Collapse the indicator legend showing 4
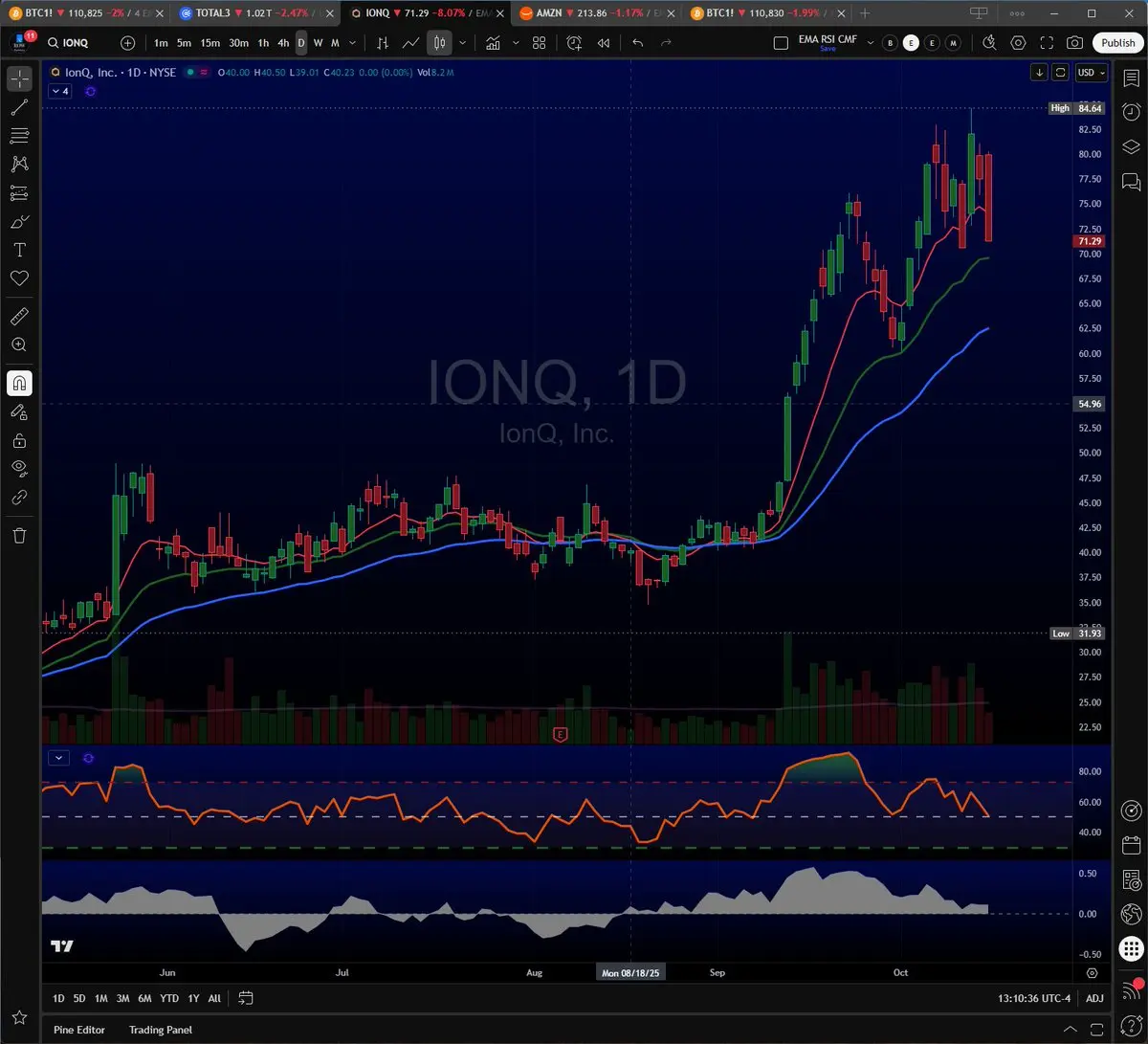The width and height of the screenshot is (1148, 1044). click(x=59, y=91)
